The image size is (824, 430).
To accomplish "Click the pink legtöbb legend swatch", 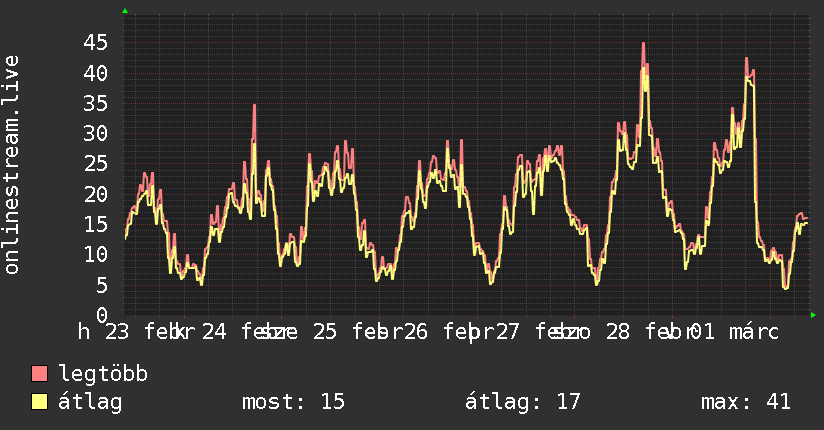I will click(x=39, y=373).
